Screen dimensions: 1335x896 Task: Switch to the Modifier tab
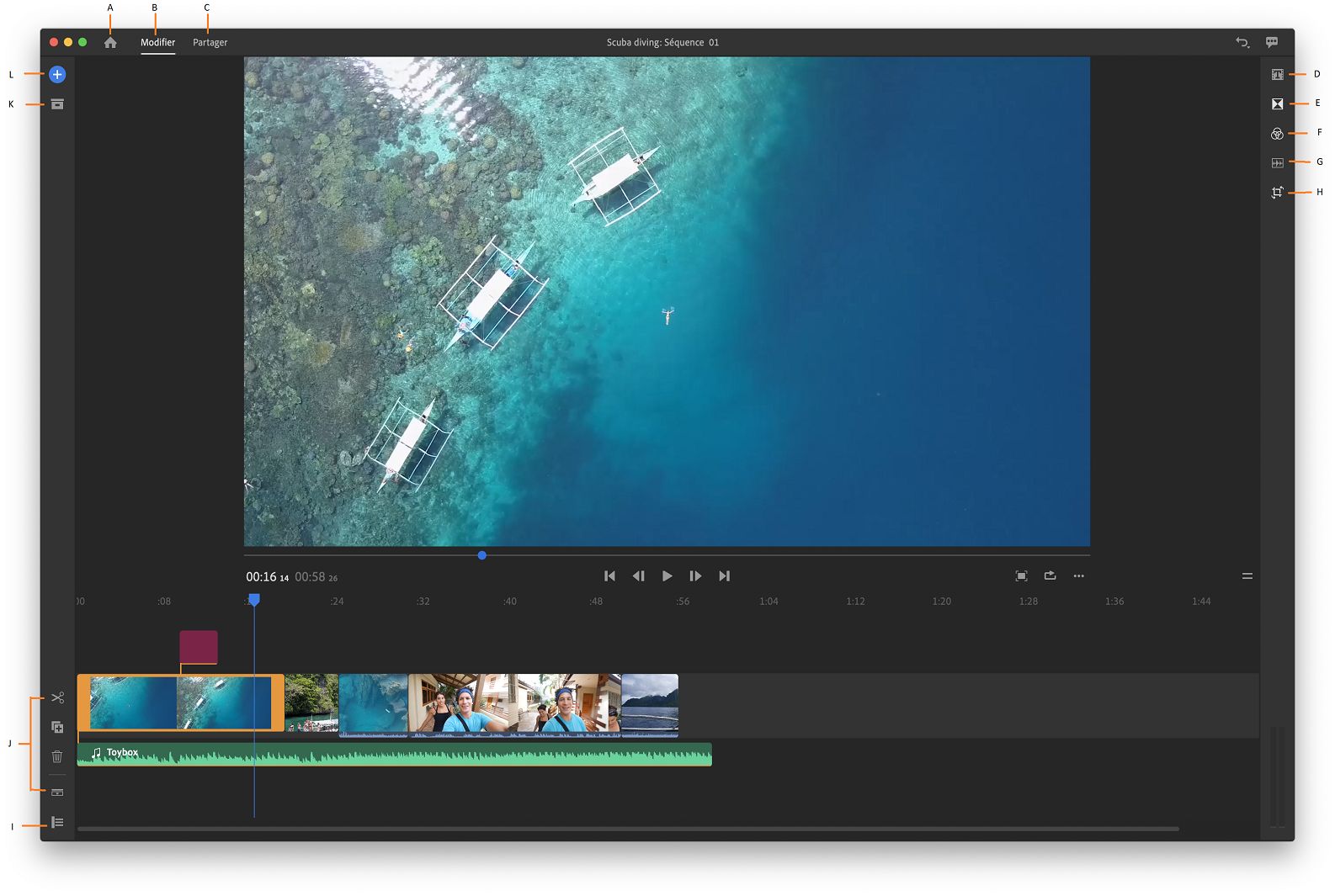(157, 42)
